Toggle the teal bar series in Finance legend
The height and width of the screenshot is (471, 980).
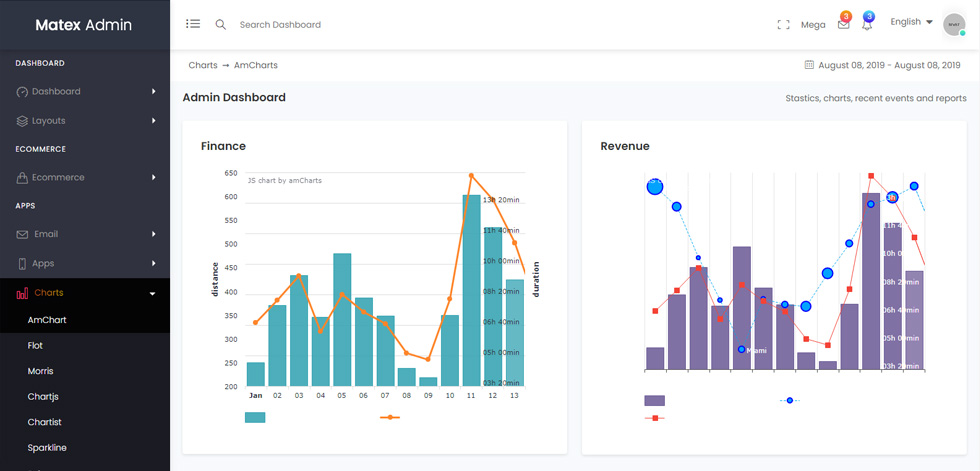point(255,417)
